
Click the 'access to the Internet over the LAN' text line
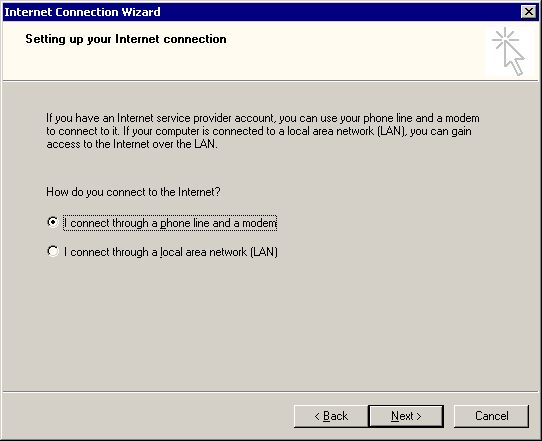click(132, 144)
